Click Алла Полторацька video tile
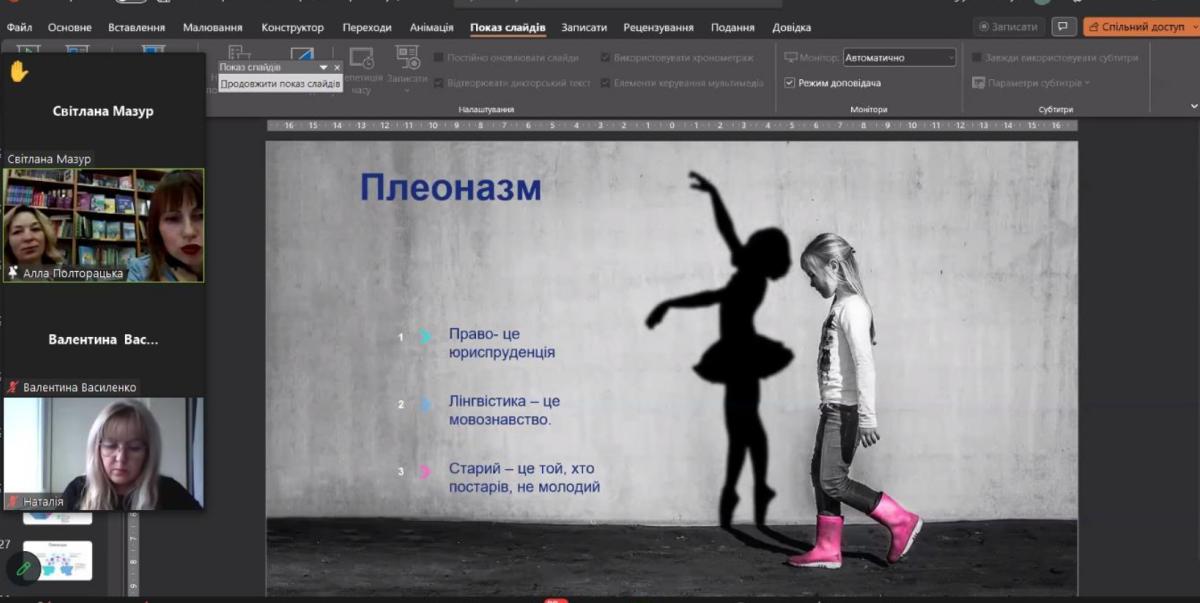The height and width of the screenshot is (603, 1200). (x=103, y=225)
